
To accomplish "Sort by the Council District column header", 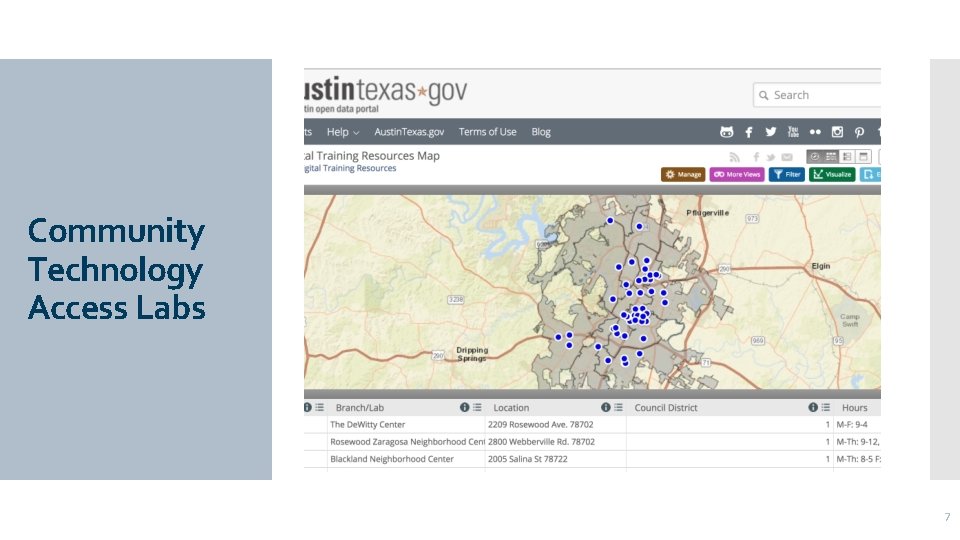I will (x=666, y=408).
